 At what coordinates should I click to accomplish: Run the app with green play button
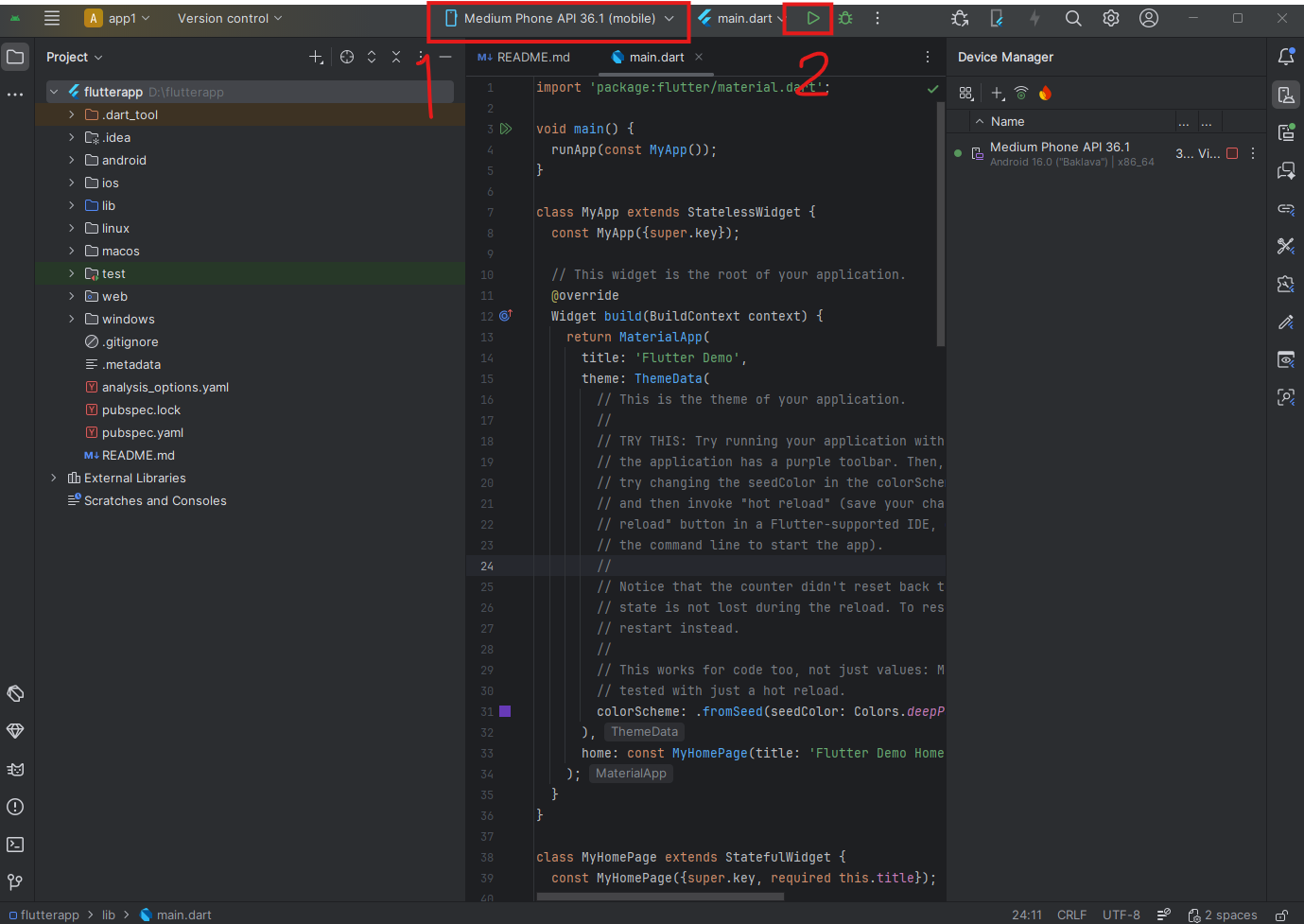(812, 18)
